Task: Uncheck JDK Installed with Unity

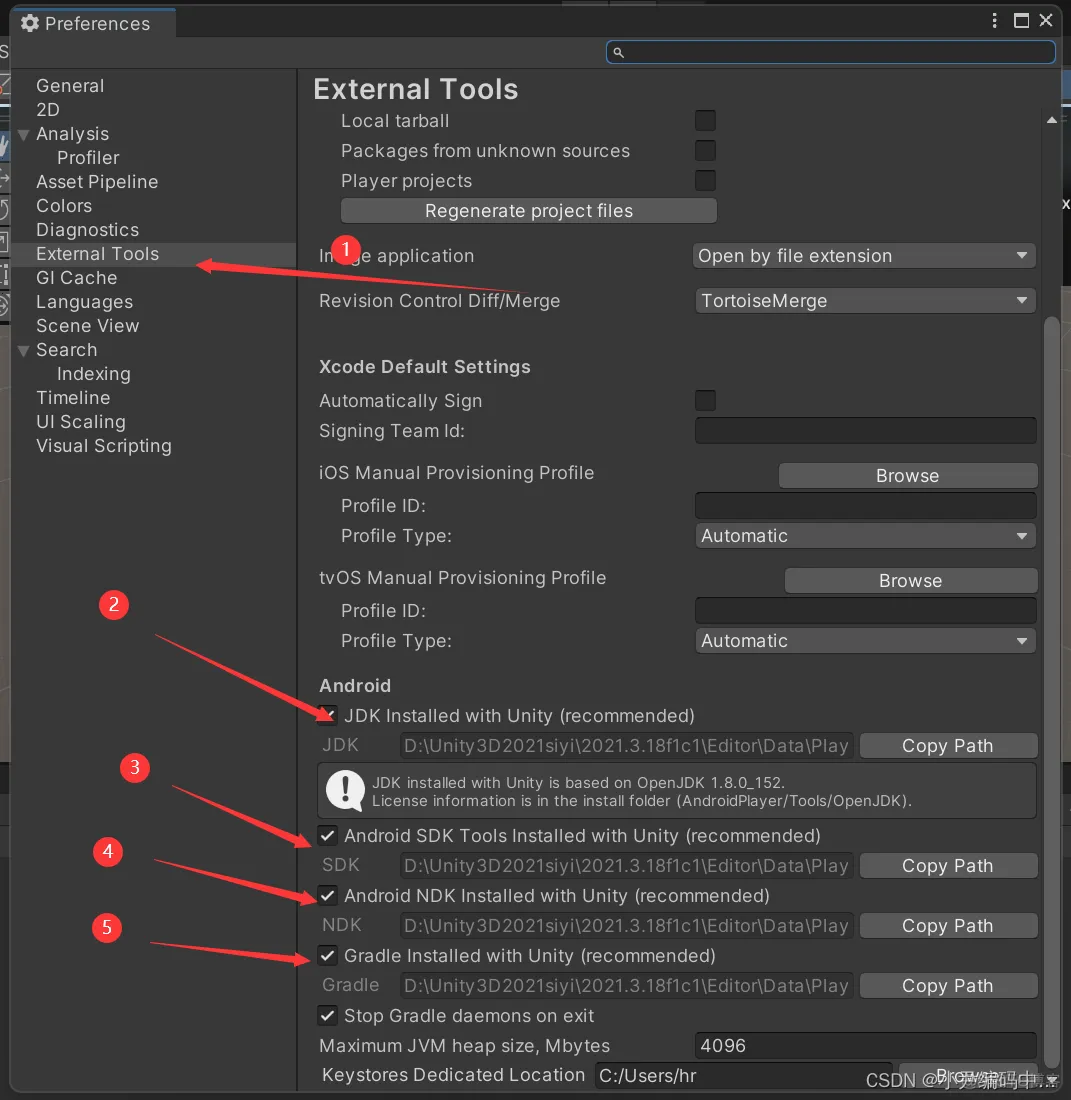Action: click(328, 716)
